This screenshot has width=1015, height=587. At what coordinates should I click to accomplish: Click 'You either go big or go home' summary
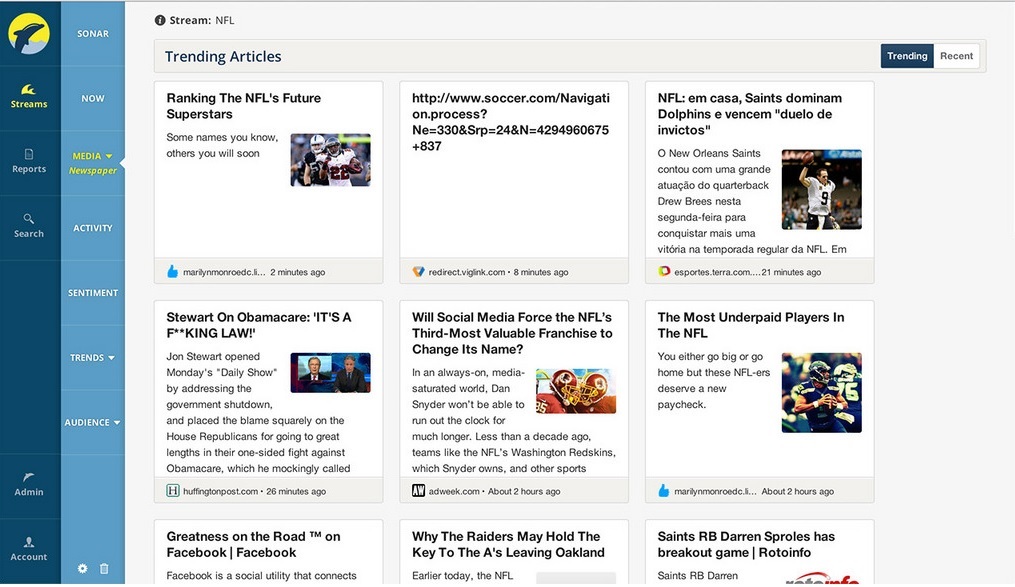coord(714,381)
